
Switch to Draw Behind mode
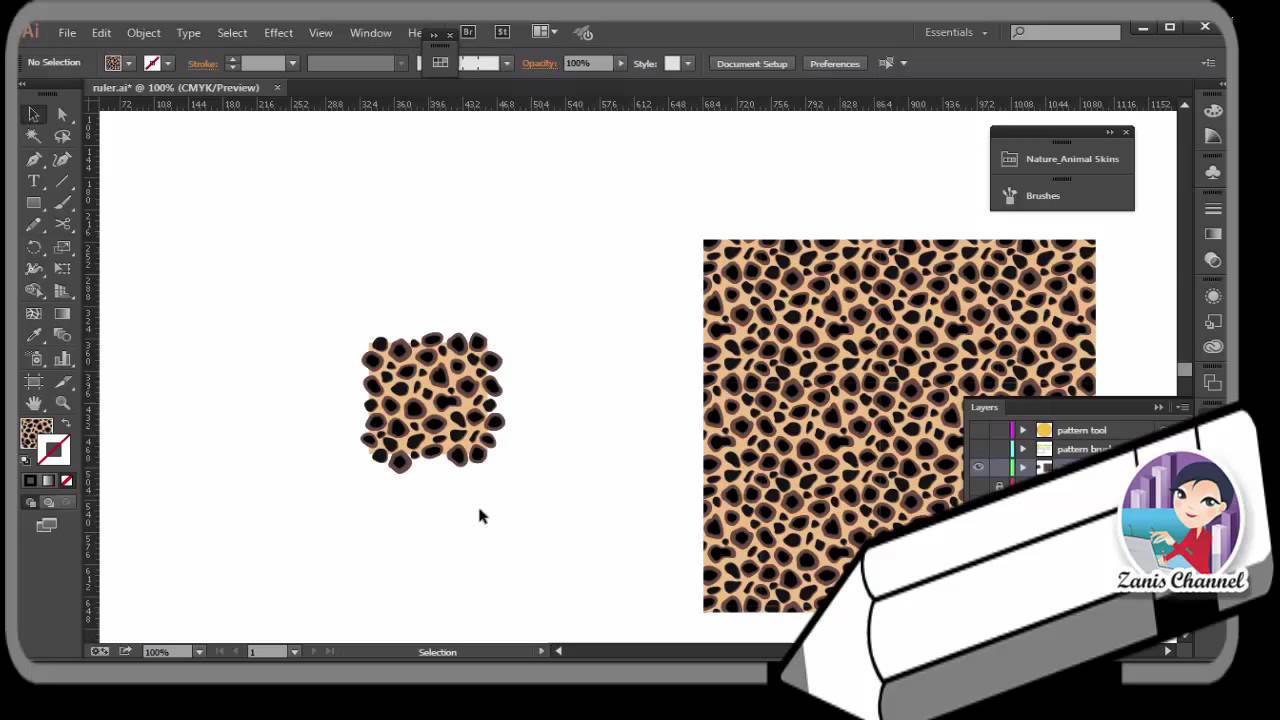point(48,503)
